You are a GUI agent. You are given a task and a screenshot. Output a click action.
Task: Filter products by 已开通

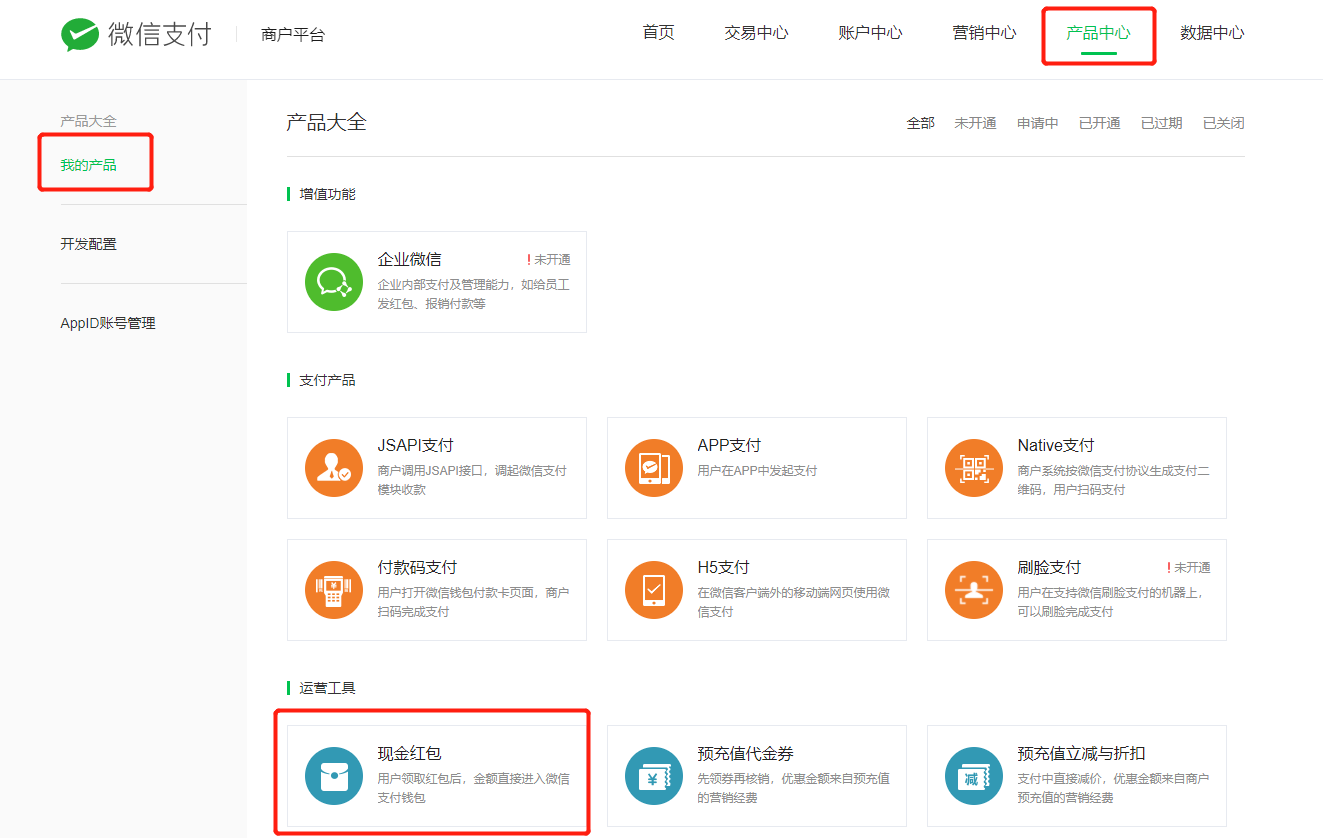(x=1099, y=123)
